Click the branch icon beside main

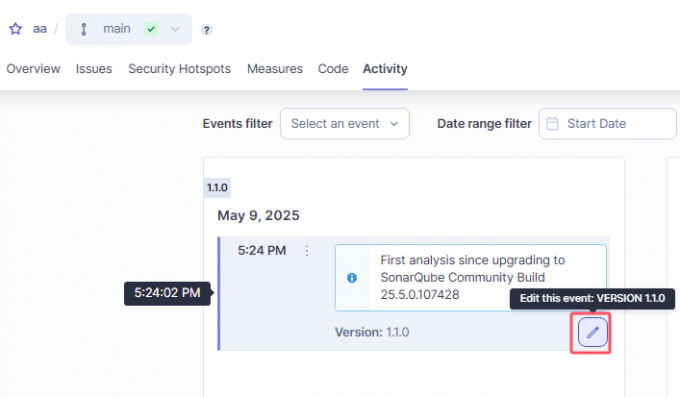click(84, 30)
